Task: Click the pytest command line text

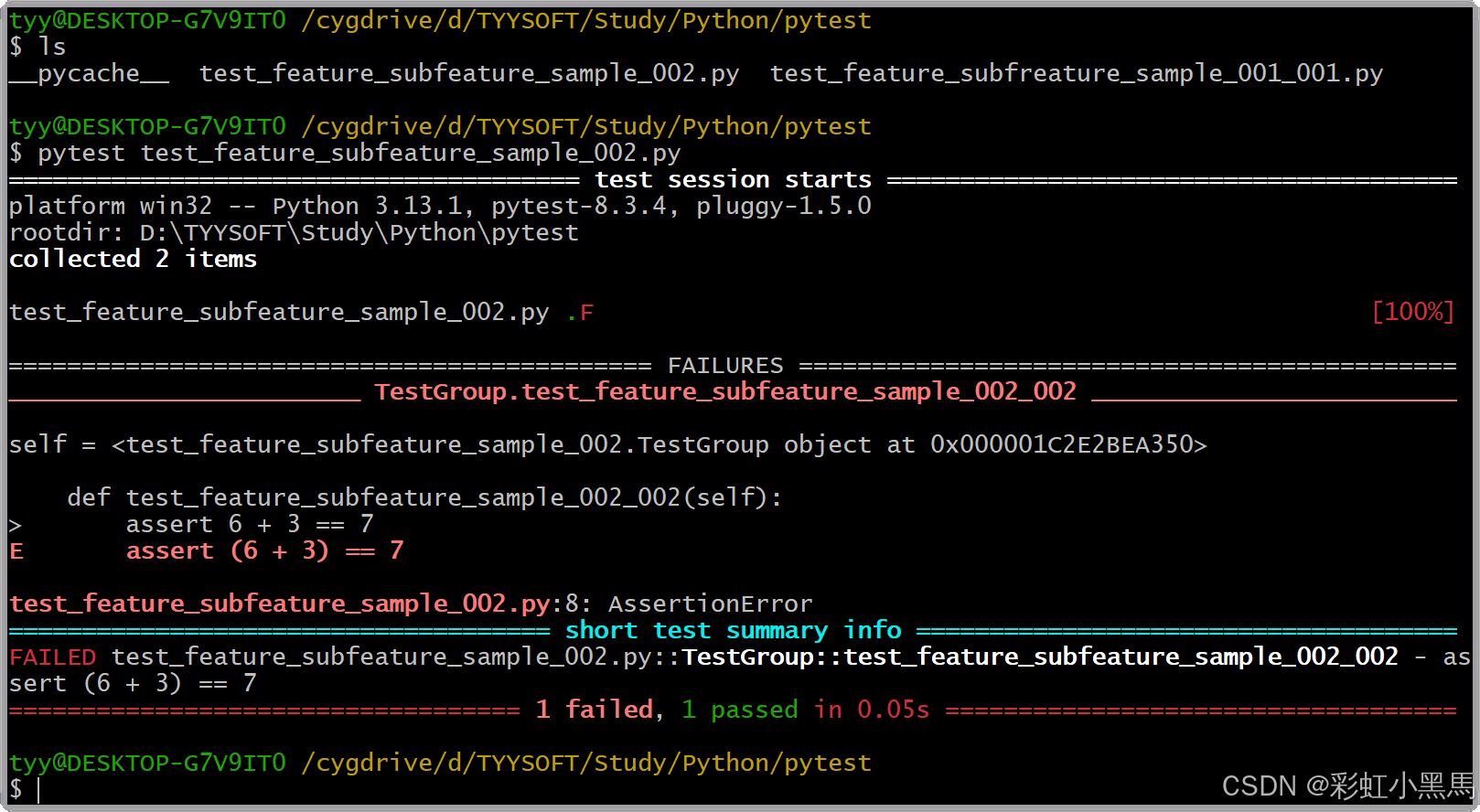Action: click(359, 153)
